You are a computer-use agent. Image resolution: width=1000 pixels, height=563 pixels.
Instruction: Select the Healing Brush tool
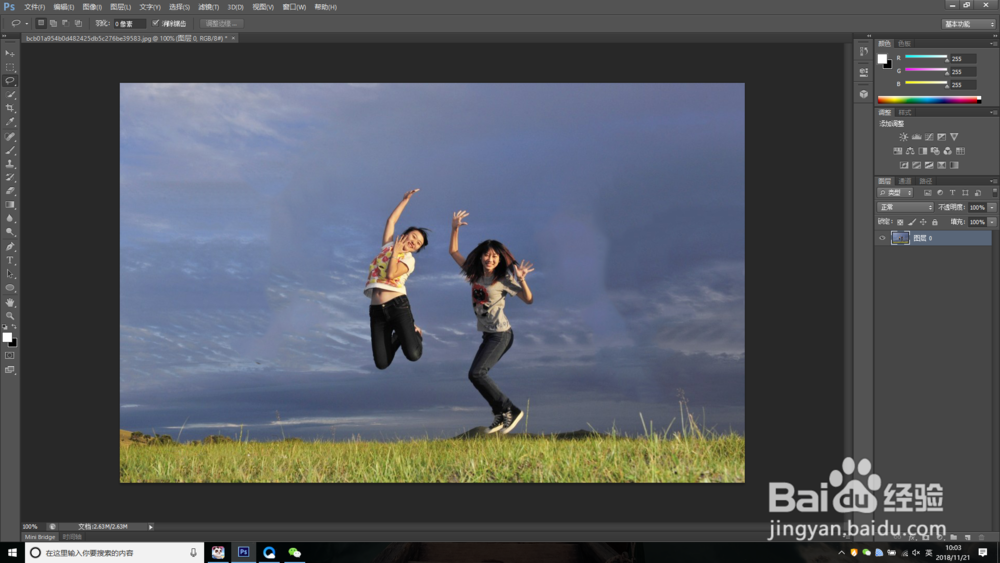tap(10, 136)
